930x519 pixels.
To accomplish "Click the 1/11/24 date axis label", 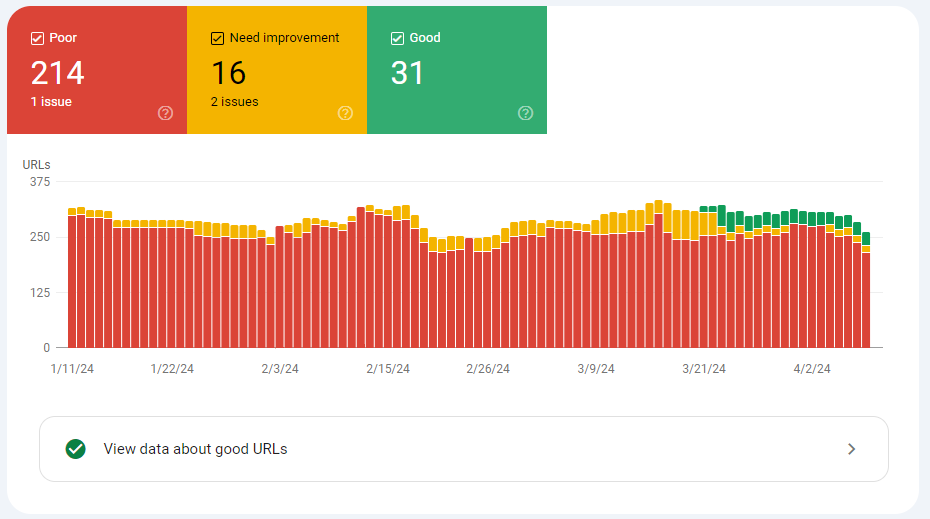I will click(x=72, y=368).
